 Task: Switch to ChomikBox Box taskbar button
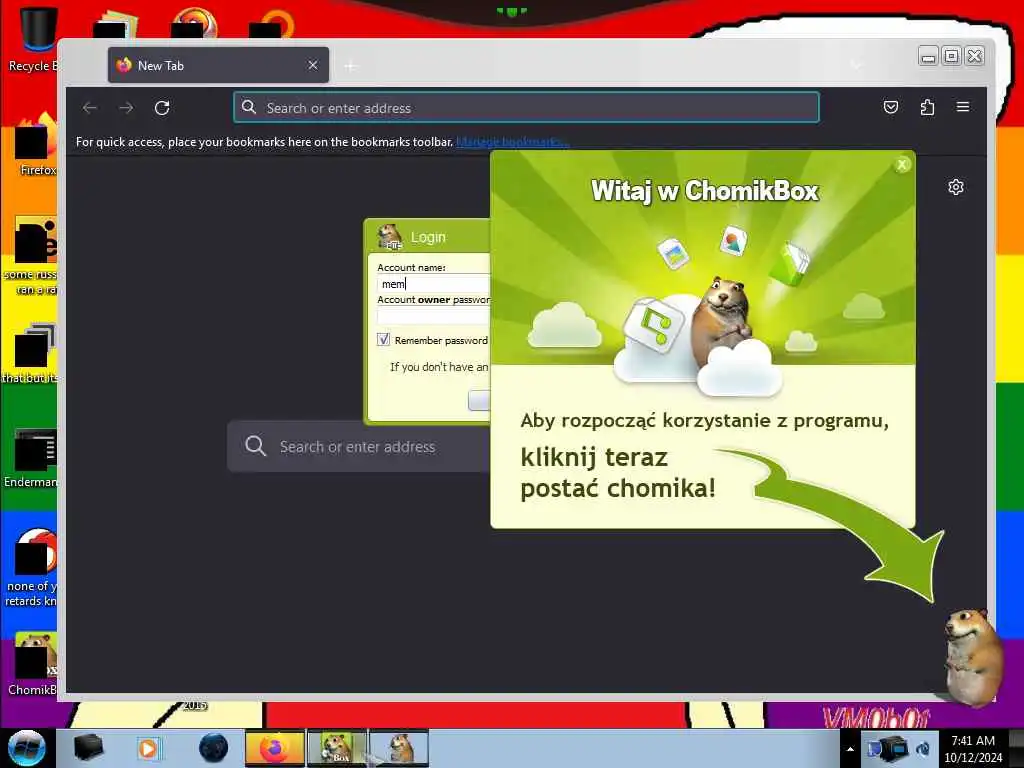[337, 748]
